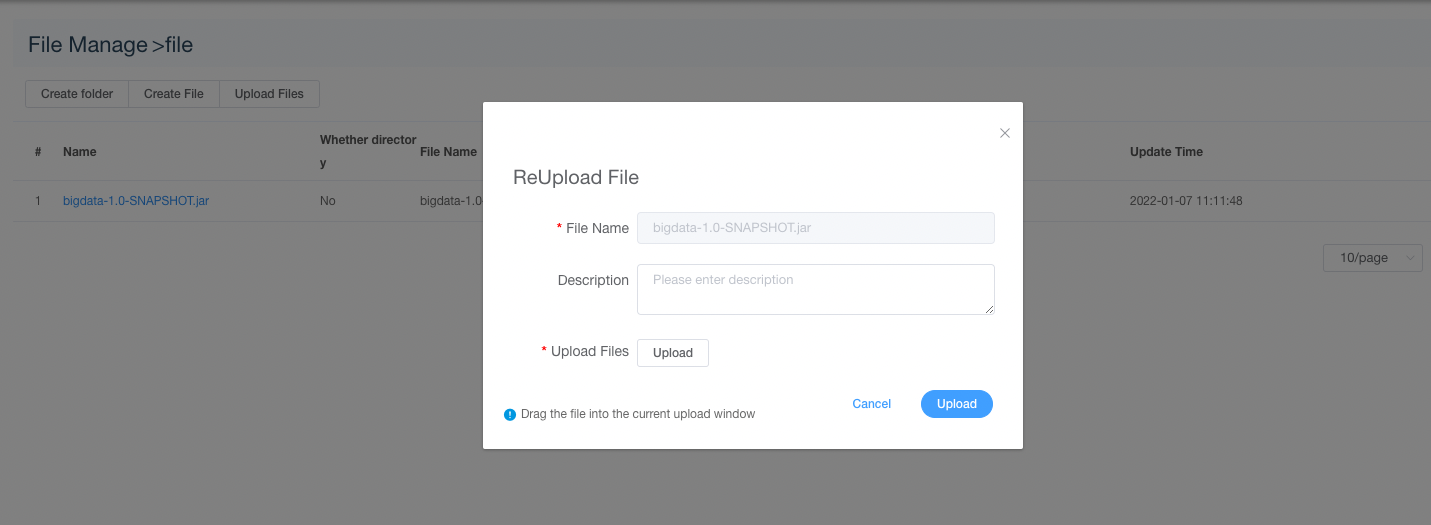Click the 'No' directory cell in row 1

(x=328, y=201)
